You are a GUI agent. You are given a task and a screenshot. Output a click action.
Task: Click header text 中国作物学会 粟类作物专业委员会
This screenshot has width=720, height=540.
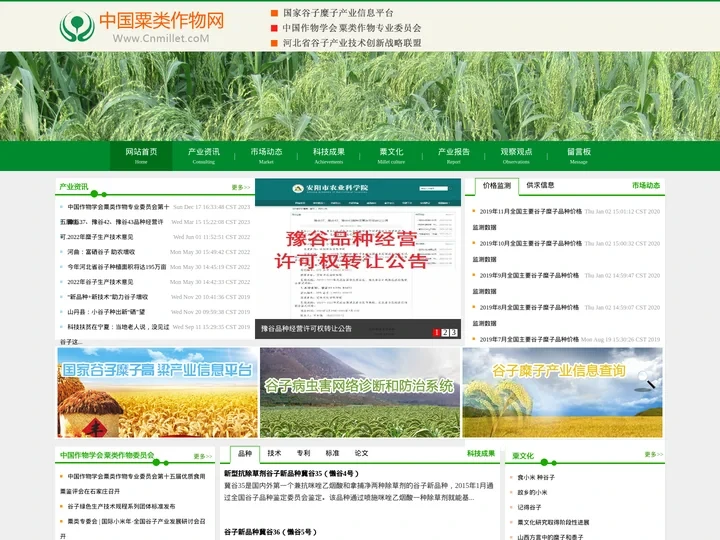(352, 28)
